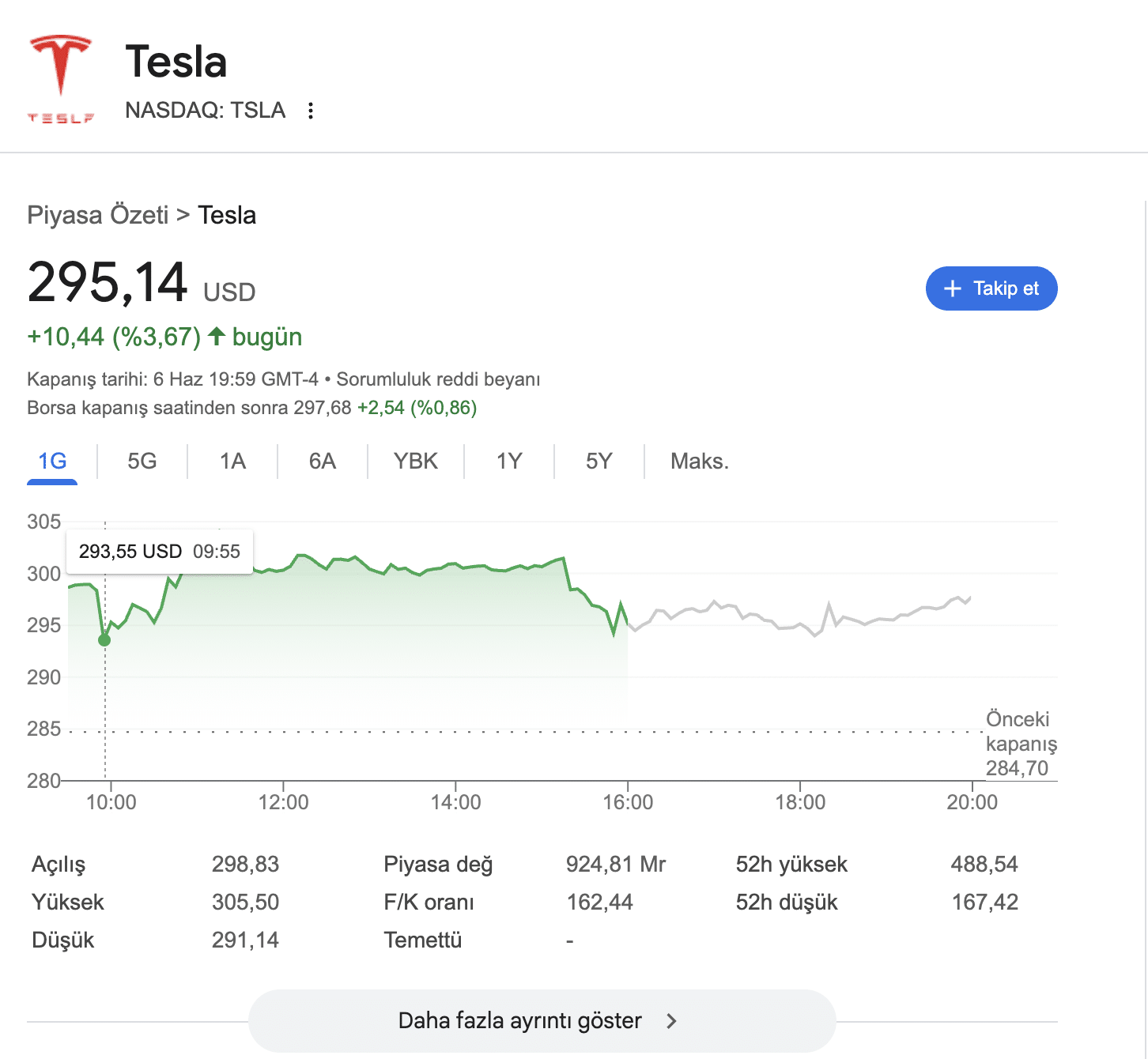
Task: Show the 5Y chart range
Action: (x=599, y=462)
